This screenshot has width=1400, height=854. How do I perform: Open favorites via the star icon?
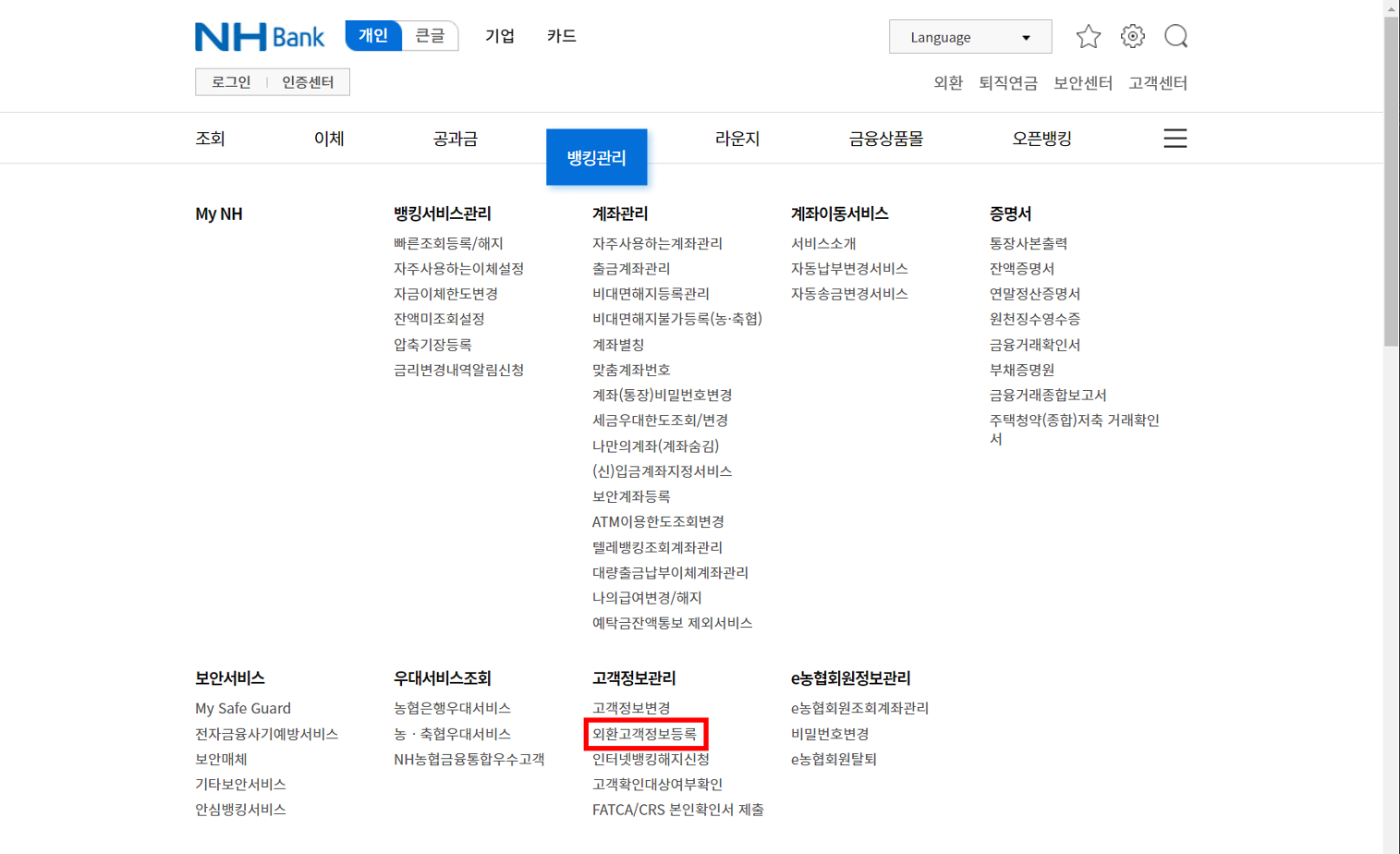[1089, 36]
